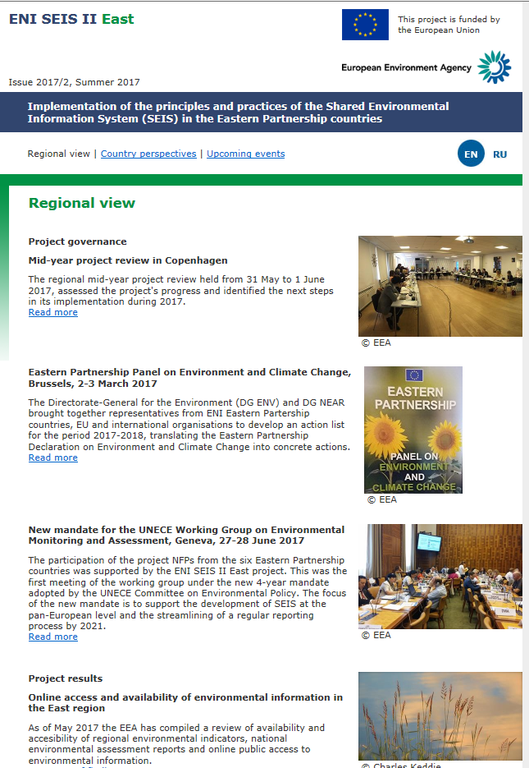Image resolution: width=529 pixels, height=768 pixels.
Task: Open the Geneva working group photo
Action: tap(440, 576)
